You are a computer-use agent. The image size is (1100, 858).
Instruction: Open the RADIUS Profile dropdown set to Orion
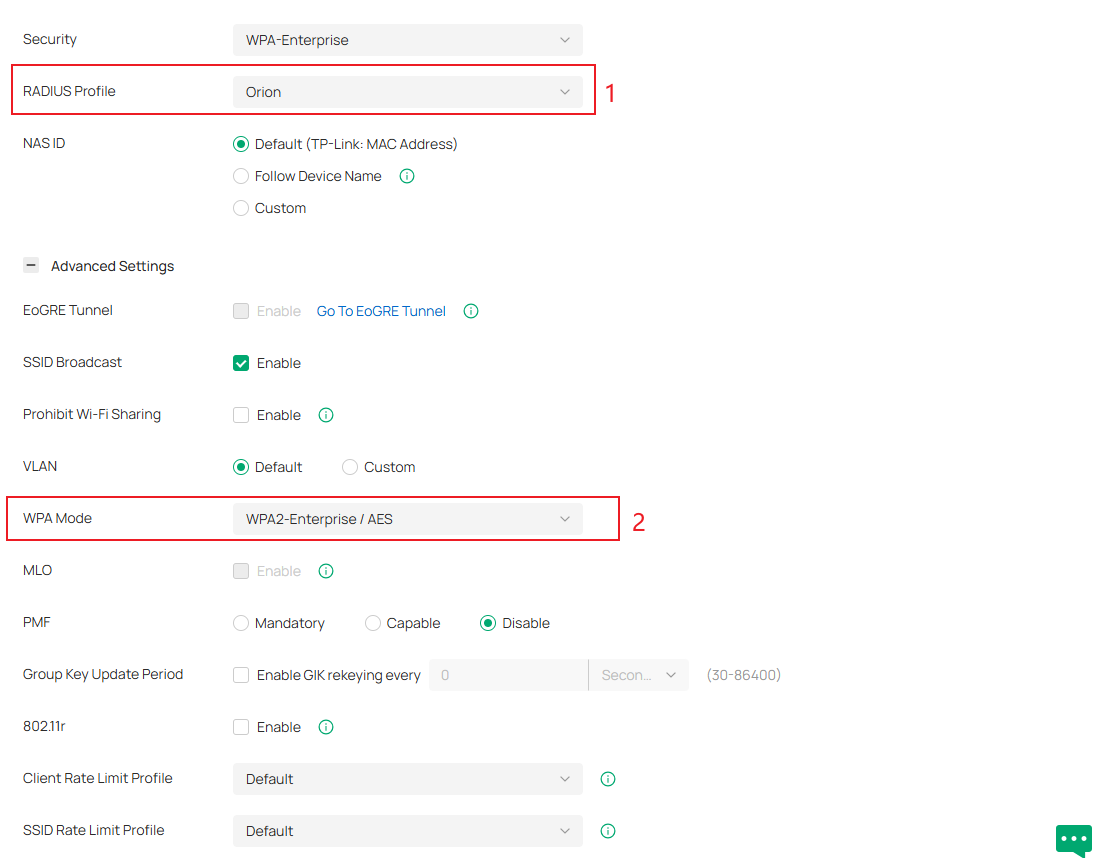(x=407, y=91)
